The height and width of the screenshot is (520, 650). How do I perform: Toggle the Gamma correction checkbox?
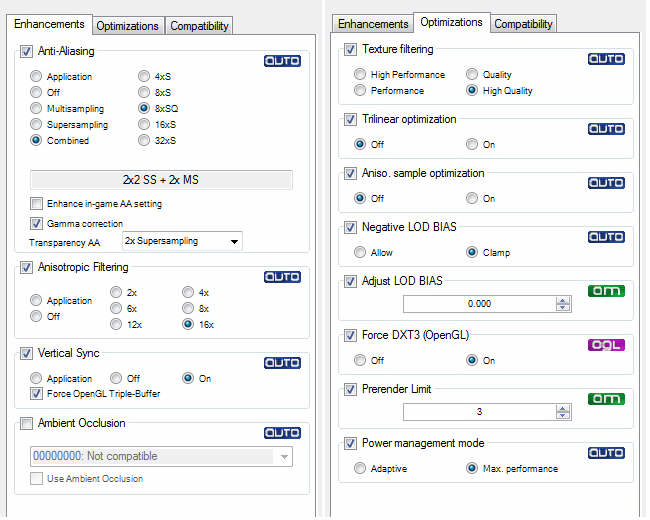(x=37, y=223)
